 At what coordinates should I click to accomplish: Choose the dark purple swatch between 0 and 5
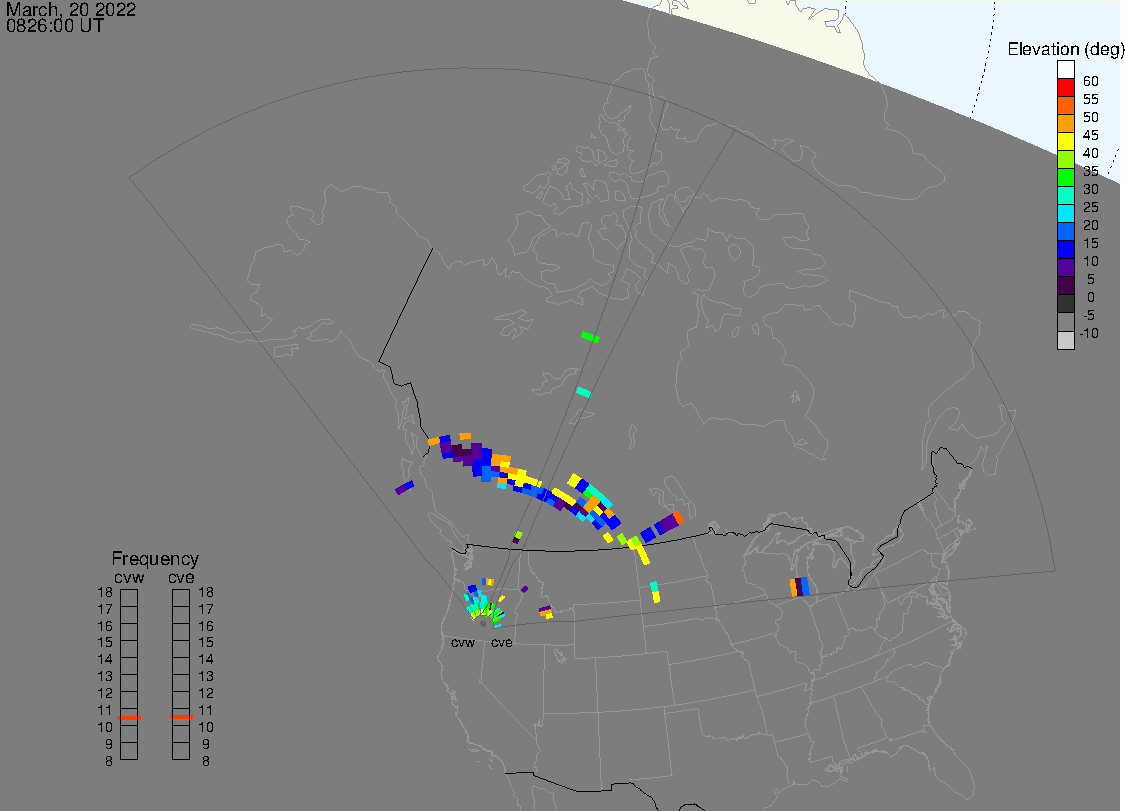pos(1065,285)
